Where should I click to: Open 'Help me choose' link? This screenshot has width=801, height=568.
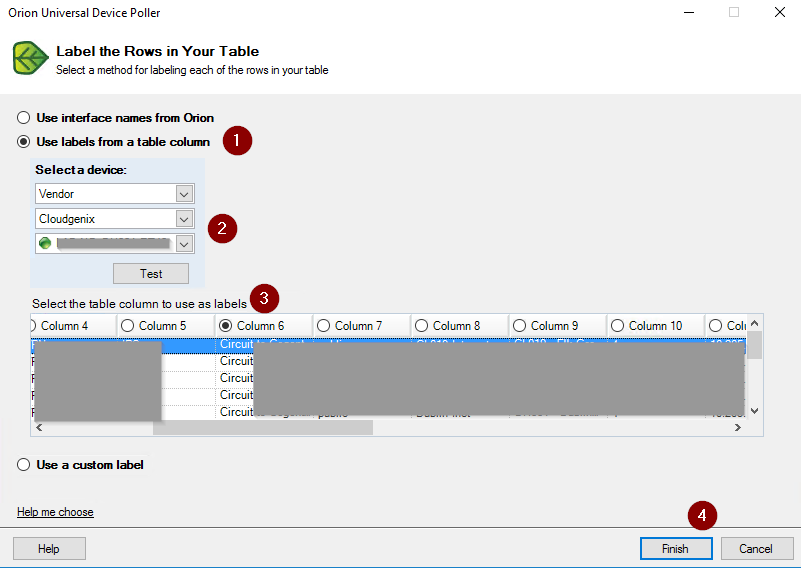pyautogui.click(x=55, y=512)
